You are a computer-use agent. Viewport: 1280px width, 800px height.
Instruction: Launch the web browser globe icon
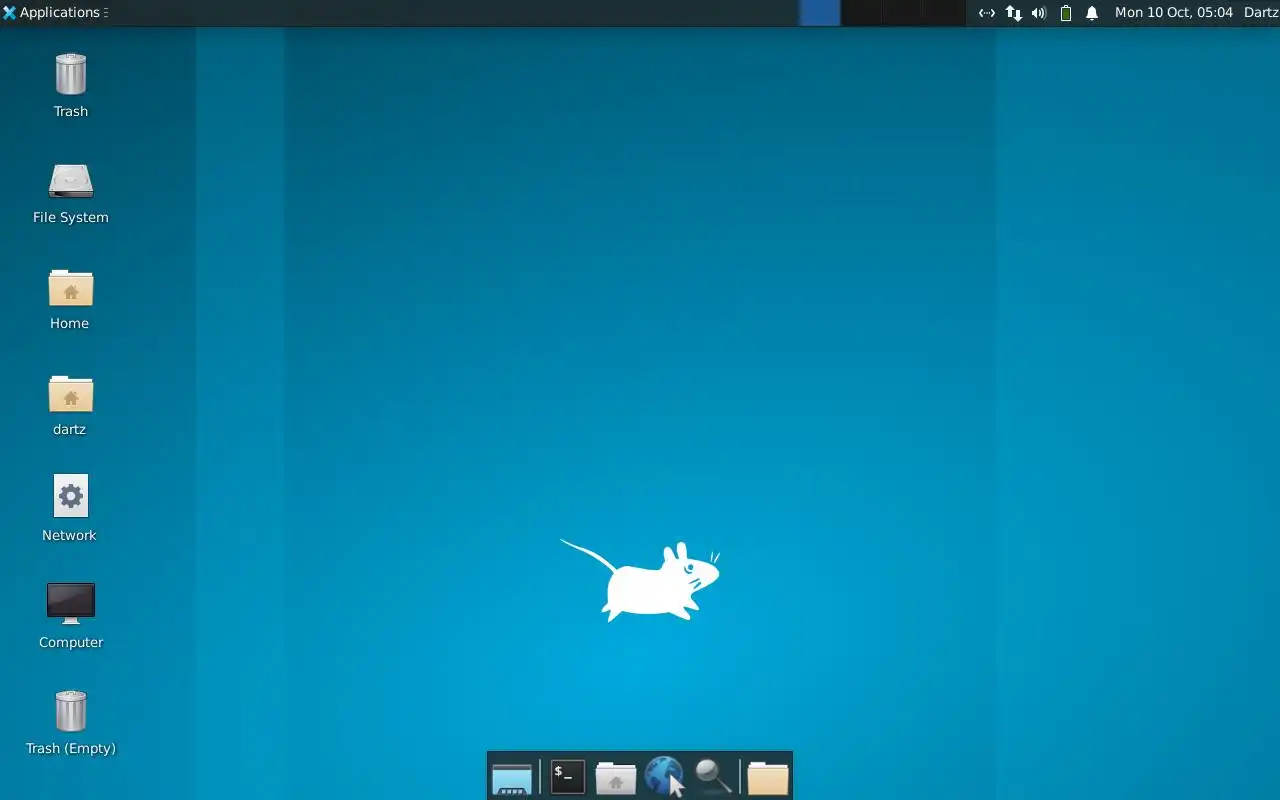664,776
